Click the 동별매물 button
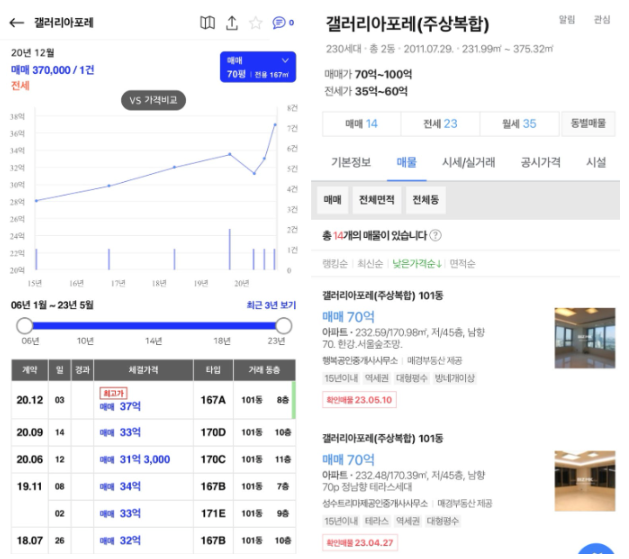This screenshot has height=559, width=629. point(588,124)
